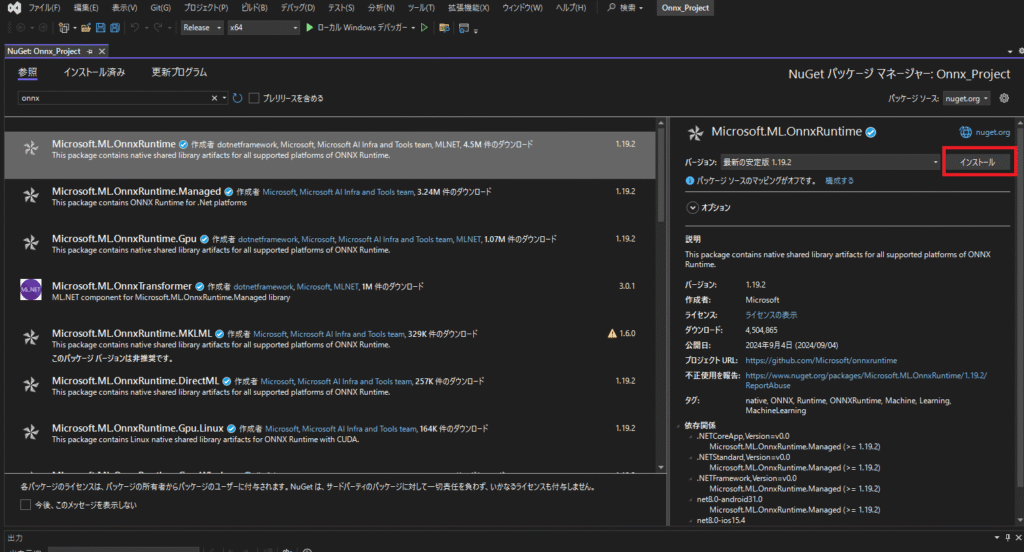
Task: Check 今後、このメッセージを表示しない checkbox
Action: tap(25, 505)
